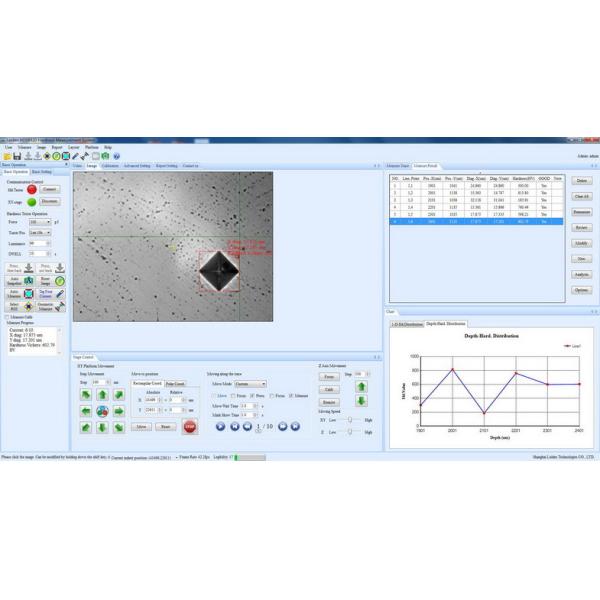This screenshot has height=600, width=600.
Task: Click the Absolute X coordinate input field
Action: 153,400
